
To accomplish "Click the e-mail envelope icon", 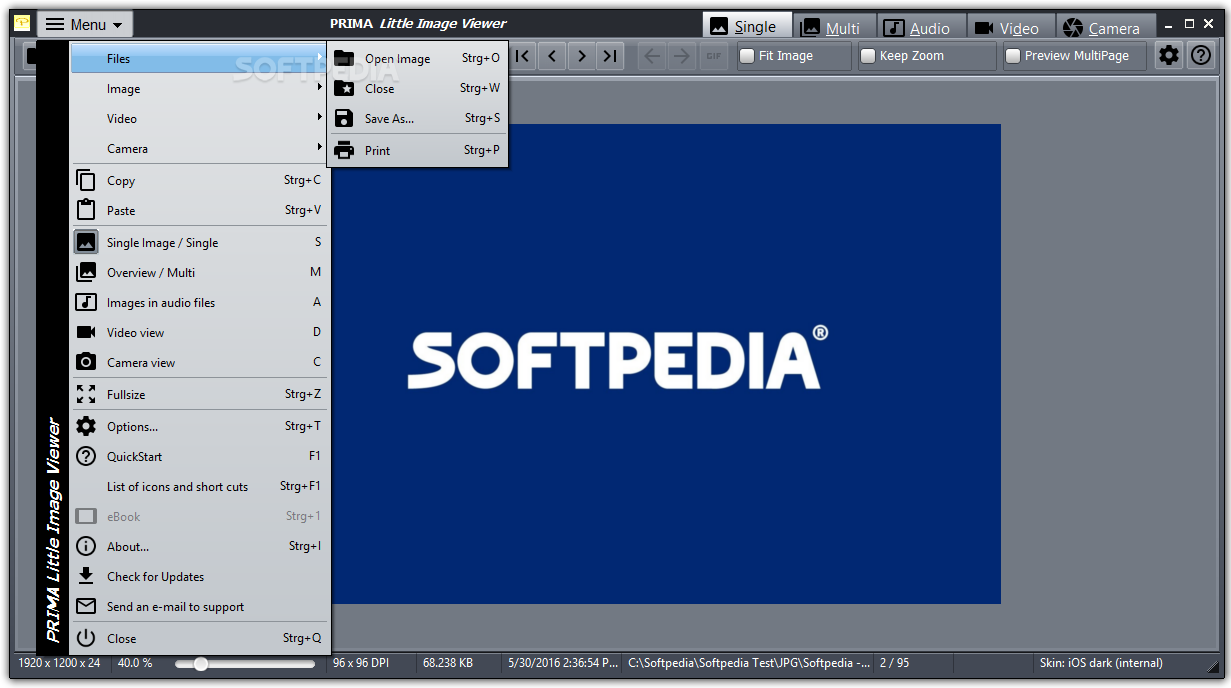I will [87, 606].
